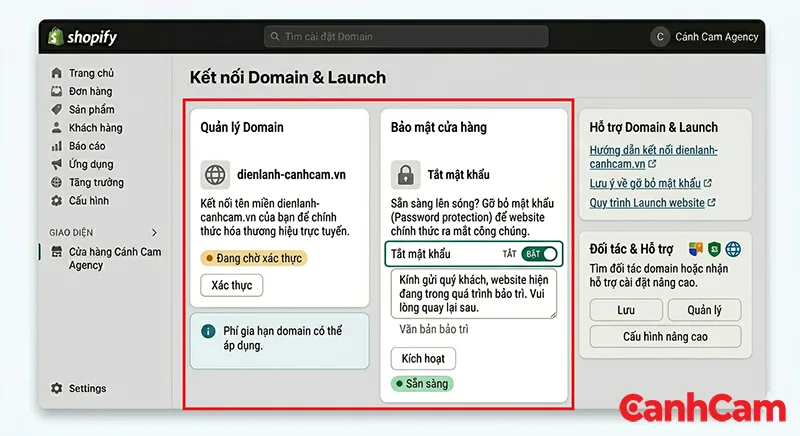Image resolution: width=800 pixels, height=436 pixels.
Task: Click the Khách hàng person icon
Action: (x=57, y=127)
